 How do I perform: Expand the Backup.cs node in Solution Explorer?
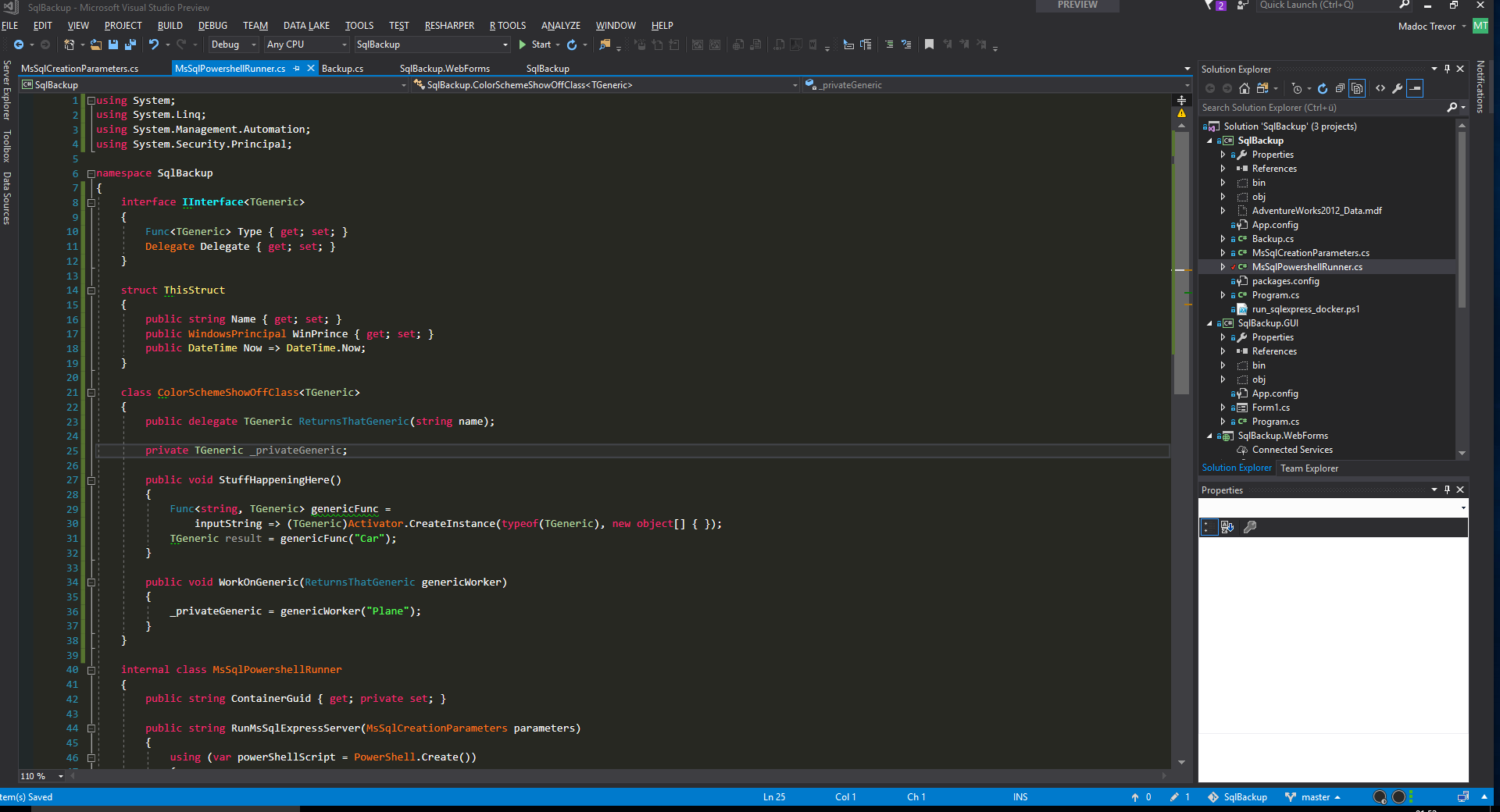click(x=1223, y=239)
